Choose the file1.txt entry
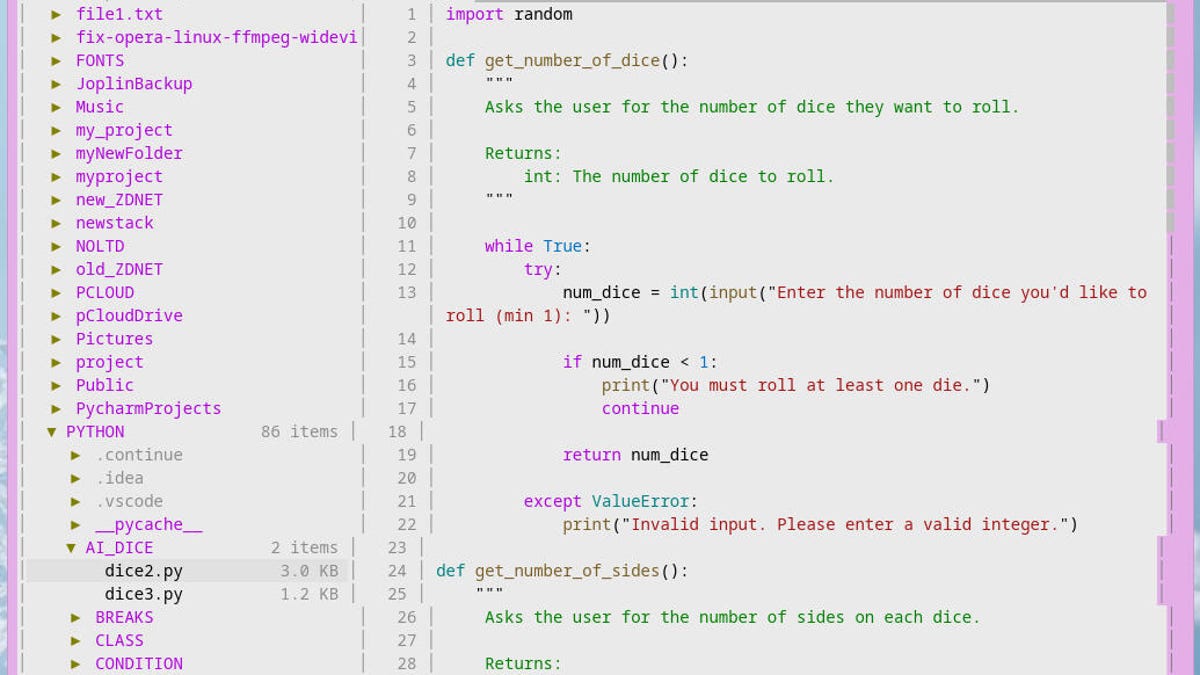The height and width of the screenshot is (675, 1200). [118, 14]
